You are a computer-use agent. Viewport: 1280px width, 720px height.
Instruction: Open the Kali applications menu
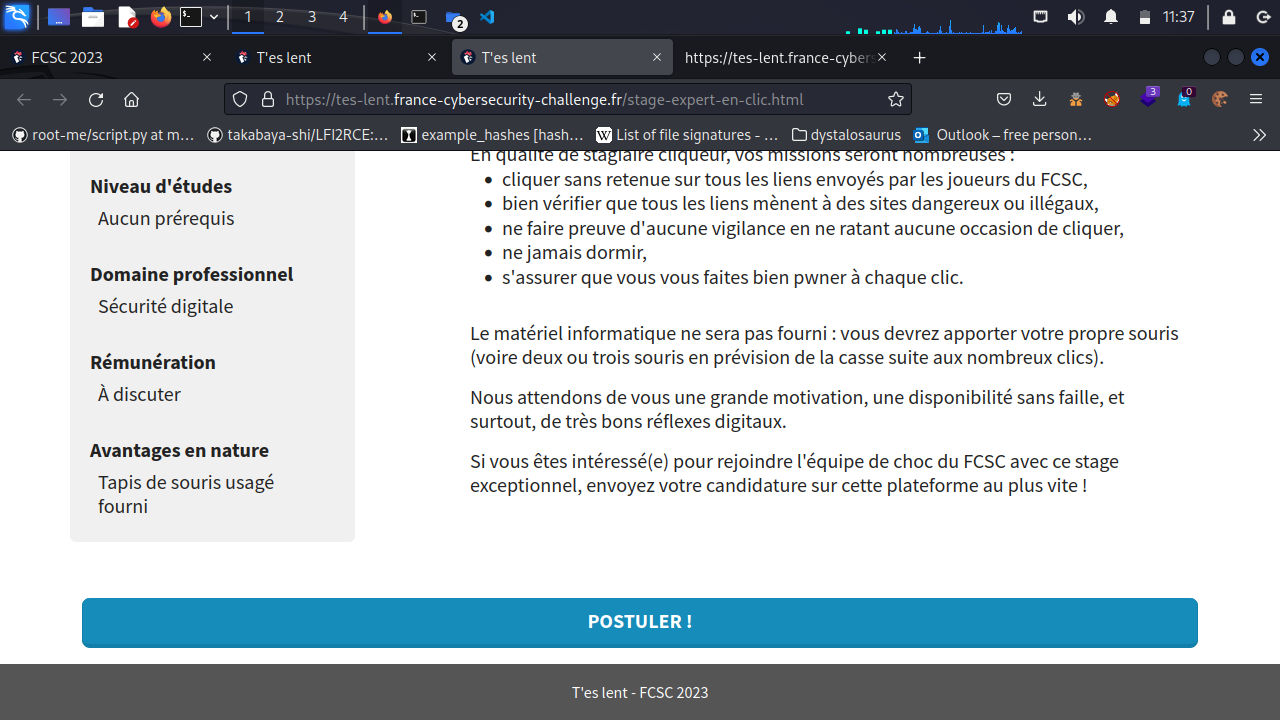pos(17,17)
